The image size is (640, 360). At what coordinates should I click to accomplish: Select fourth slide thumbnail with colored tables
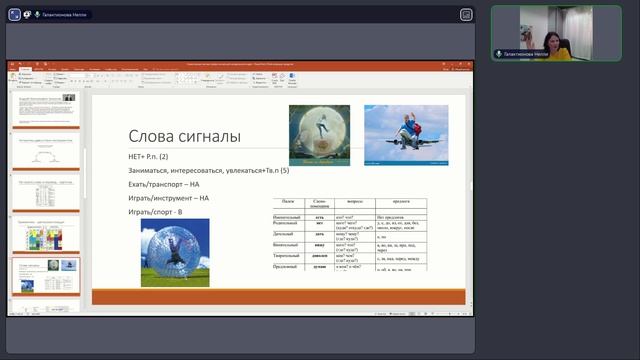click(x=46, y=235)
